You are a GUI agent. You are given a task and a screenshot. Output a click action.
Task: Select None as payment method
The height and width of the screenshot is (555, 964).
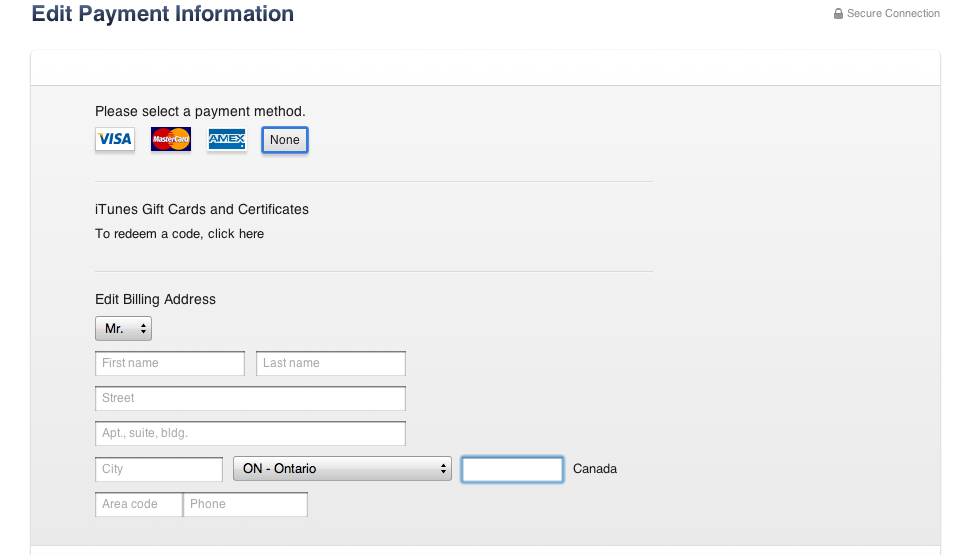tap(285, 140)
